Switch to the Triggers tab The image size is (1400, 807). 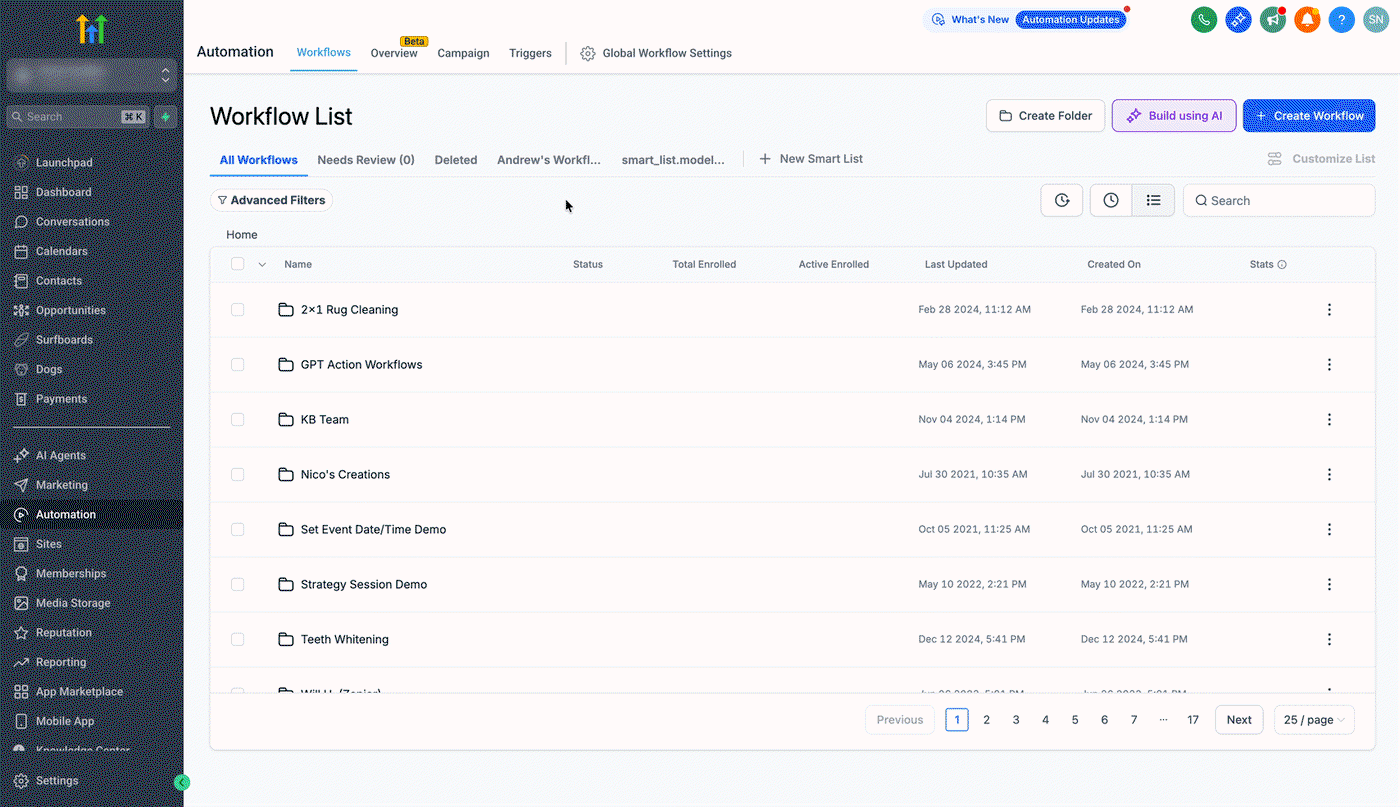(x=530, y=53)
